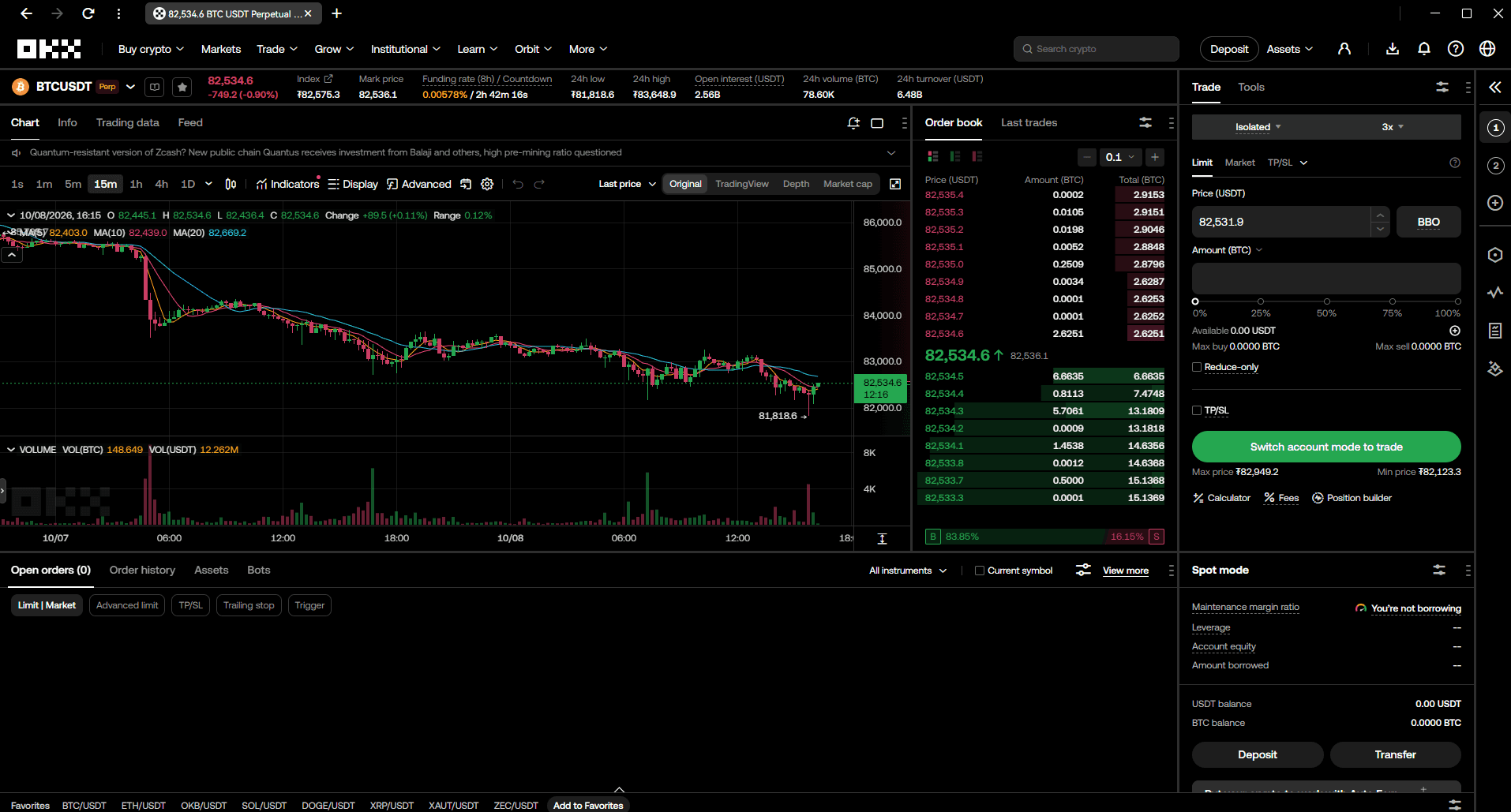Open the 3x leverage dropdown
Viewport: 1511px width, 812px height.
pos(1393,127)
